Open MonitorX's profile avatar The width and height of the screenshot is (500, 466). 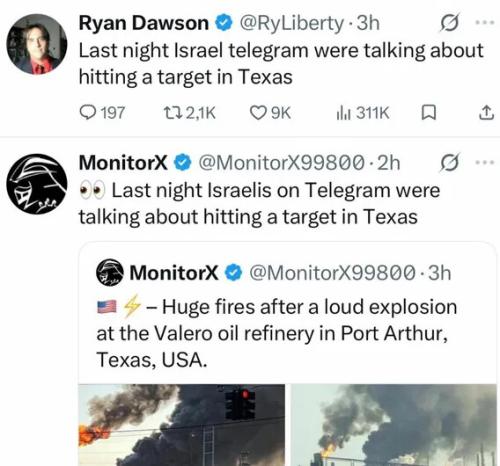pyautogui.click(x=37, y=184)
